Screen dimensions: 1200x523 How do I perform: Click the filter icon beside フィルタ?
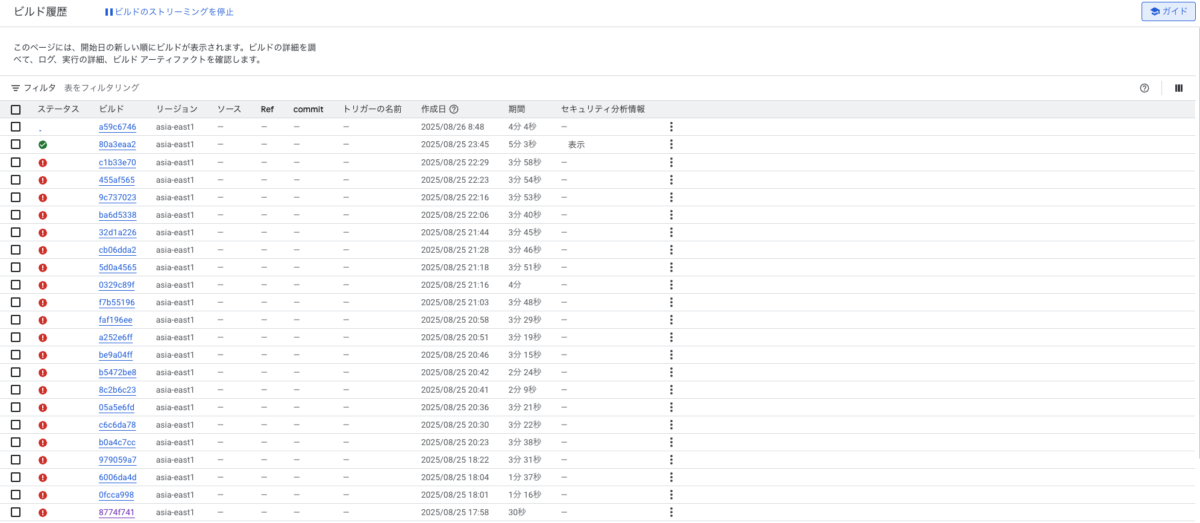(16, 88)
